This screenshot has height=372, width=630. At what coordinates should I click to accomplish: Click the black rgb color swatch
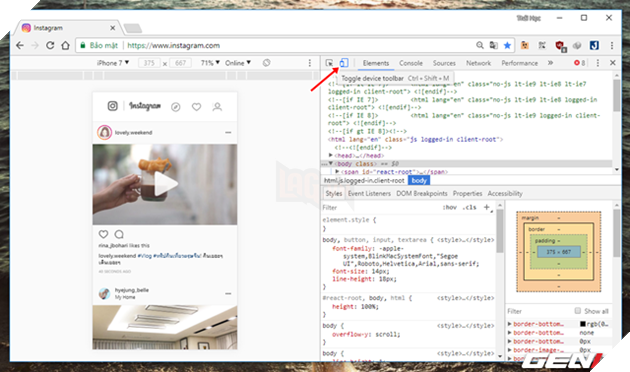click(x=583, y=324)
